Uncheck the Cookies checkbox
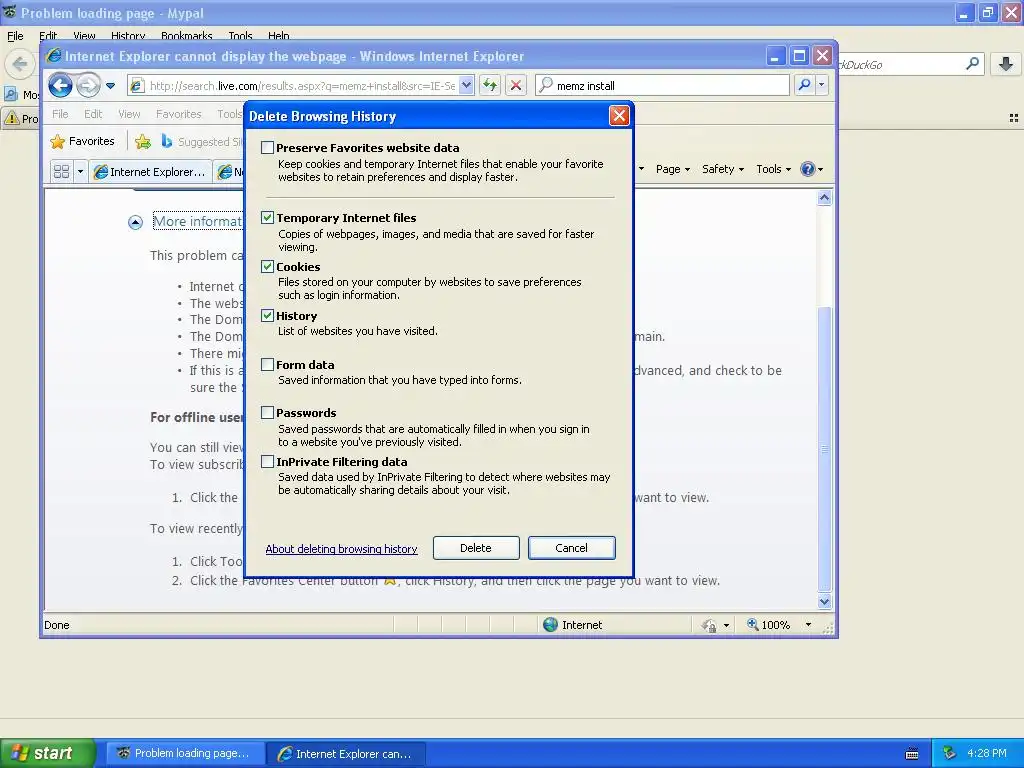This screenshot has height=768, width=1024. click(x=267, y=266)
